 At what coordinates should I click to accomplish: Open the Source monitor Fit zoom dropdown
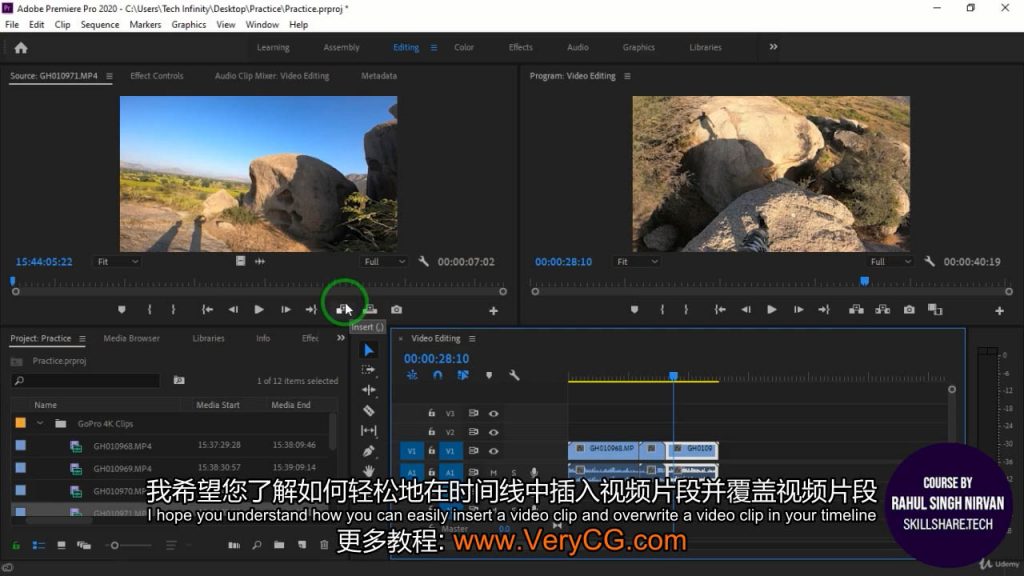pyautogui.click(x=118, y=262)
